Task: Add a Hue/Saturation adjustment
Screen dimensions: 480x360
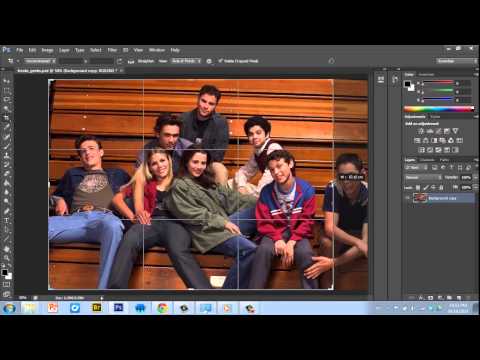Action: pos(417,140)
